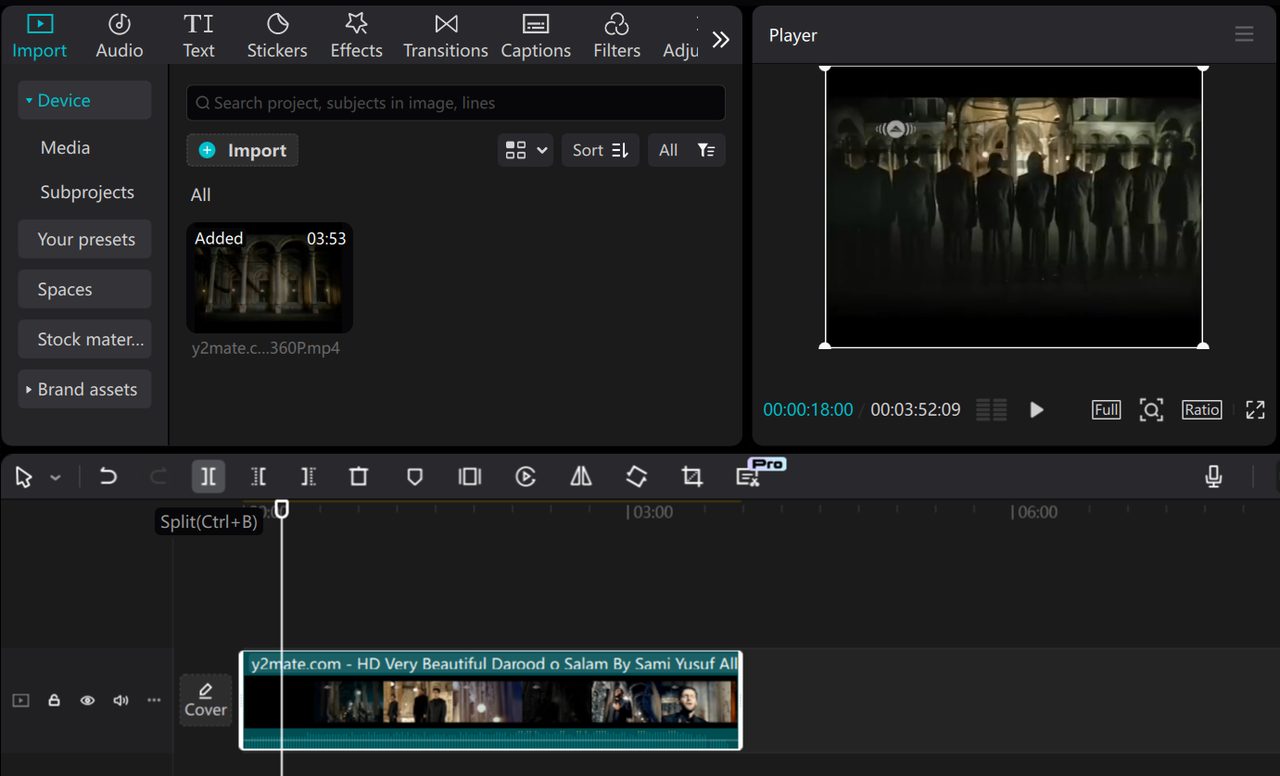
Task: Show more tabs with the double-chevron
Action: (721, 39)
